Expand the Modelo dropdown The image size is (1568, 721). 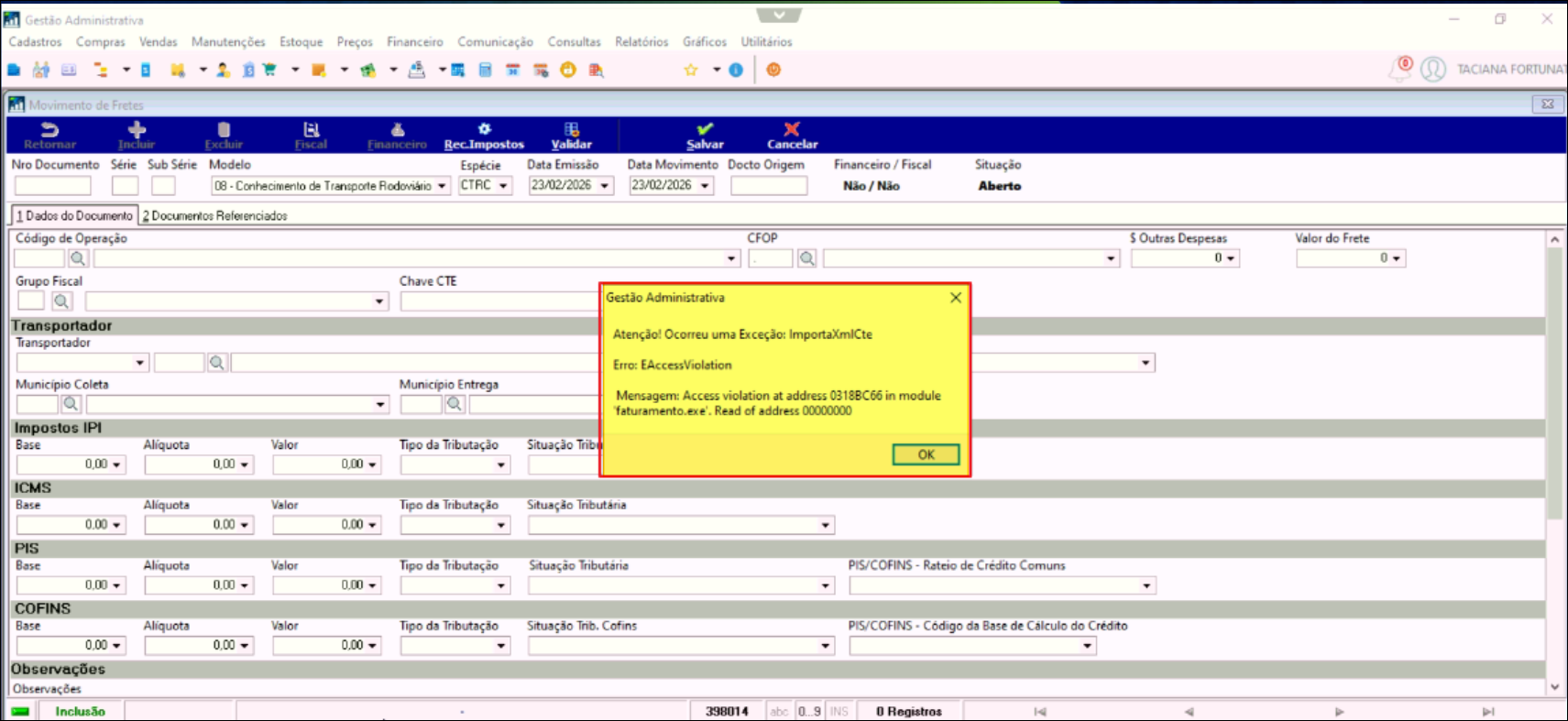click(x=442, y=186)
